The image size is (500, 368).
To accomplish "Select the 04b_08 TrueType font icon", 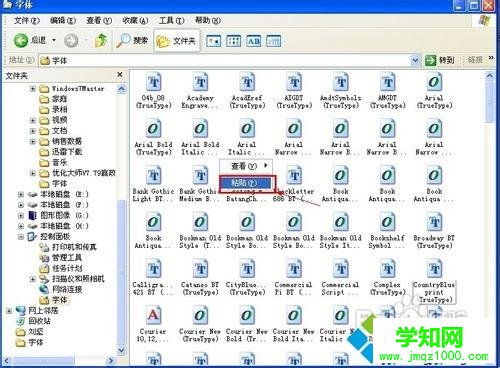I will pyautogui.click(x=154, y=82).
